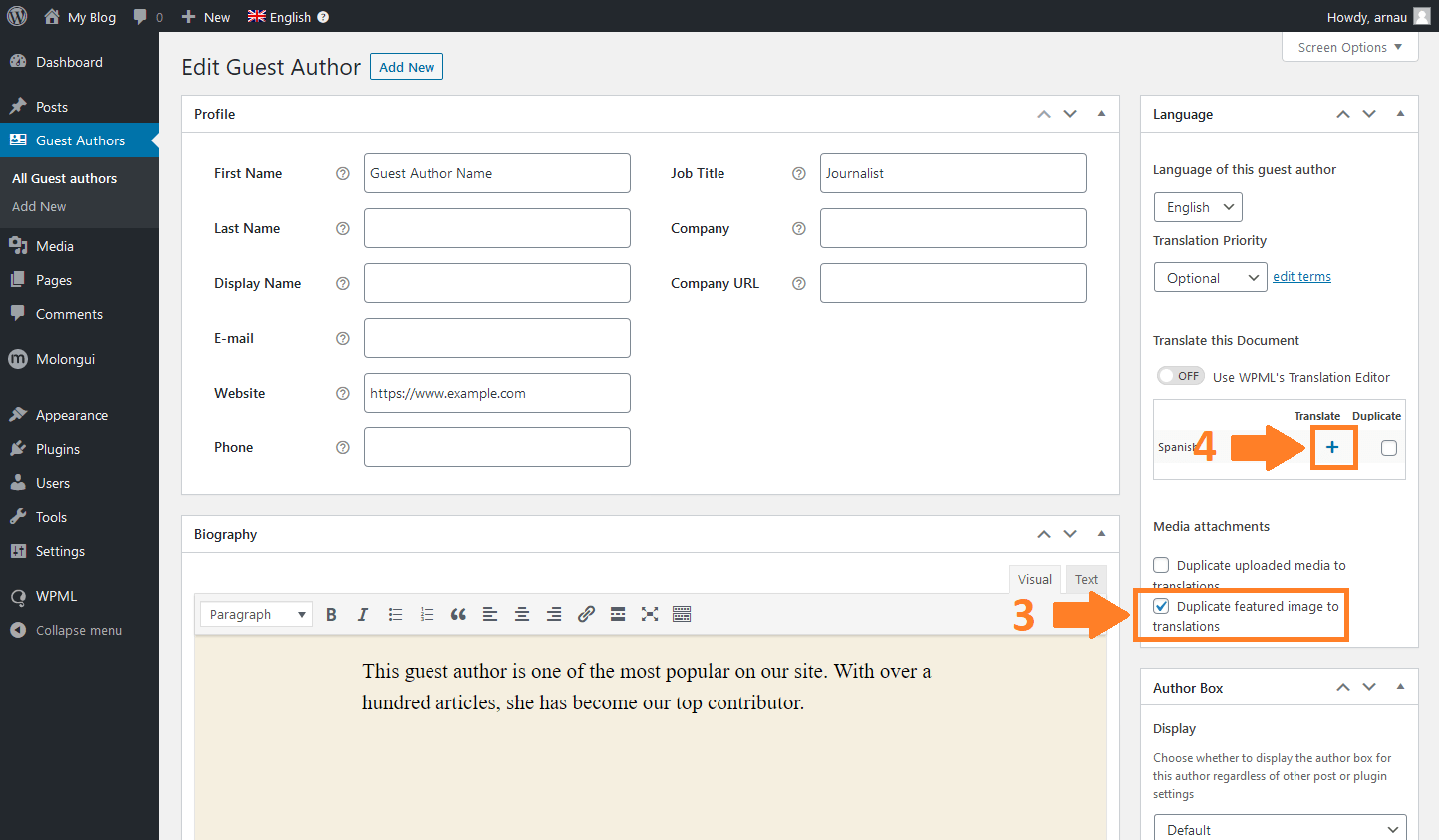1439x840 pixels.
Task: Click the toolbar toggle keyboard icon
Action: point(682,614)
